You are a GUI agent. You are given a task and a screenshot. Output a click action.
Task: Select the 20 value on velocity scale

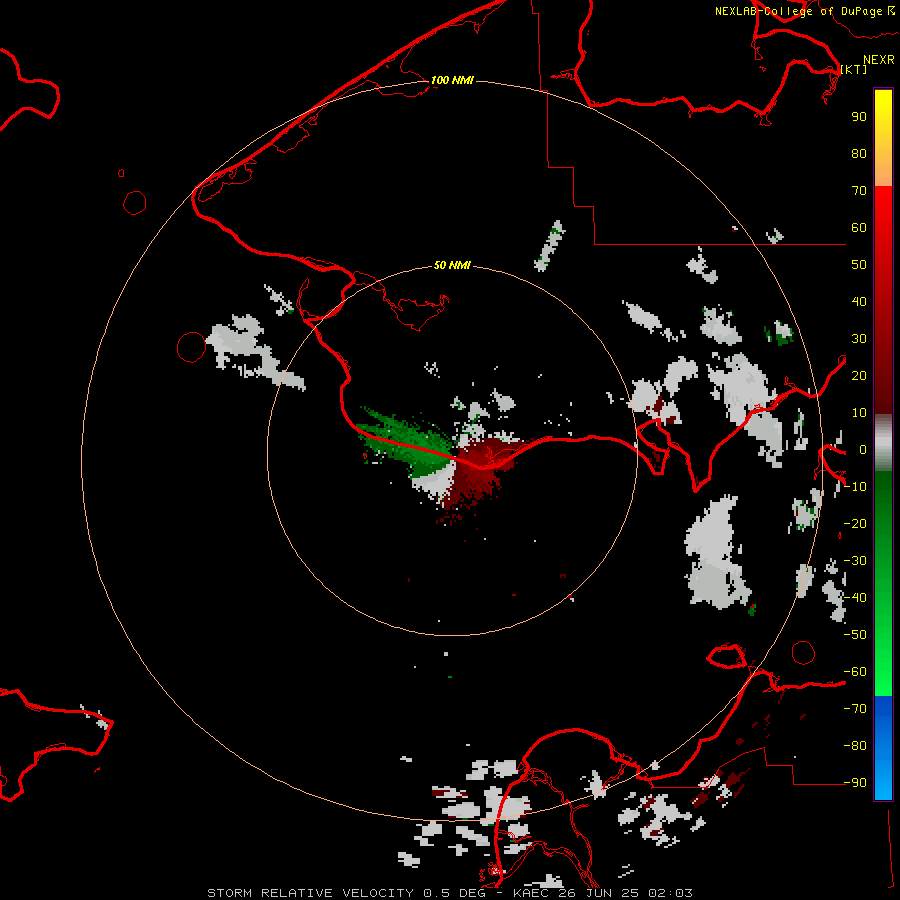pyautogui.click(x=859, y=376)
